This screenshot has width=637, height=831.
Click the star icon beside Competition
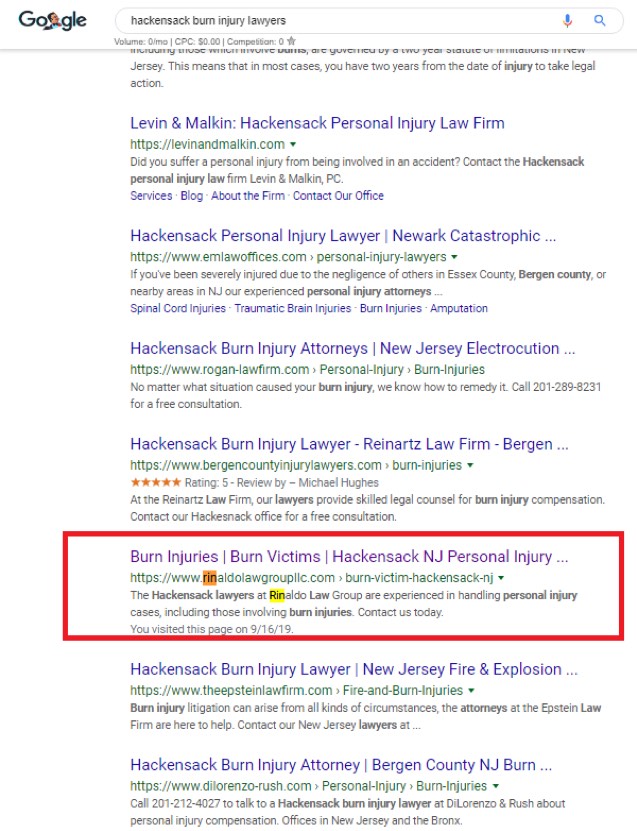[291, 41]
